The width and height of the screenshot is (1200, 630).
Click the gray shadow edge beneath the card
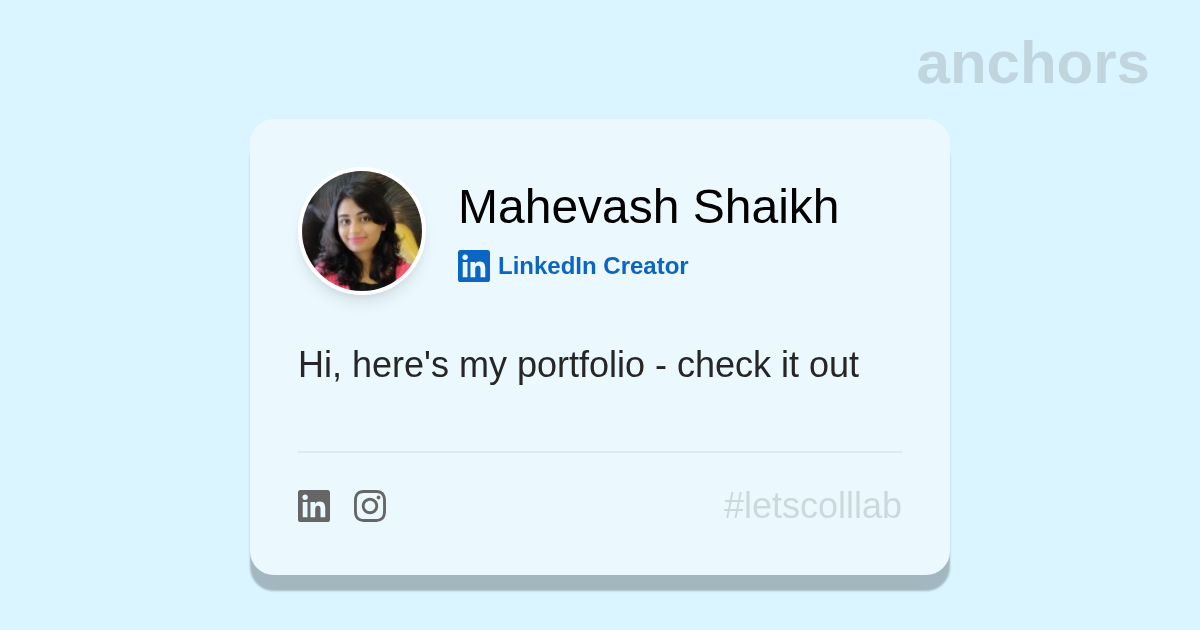[x=600, y=582]
